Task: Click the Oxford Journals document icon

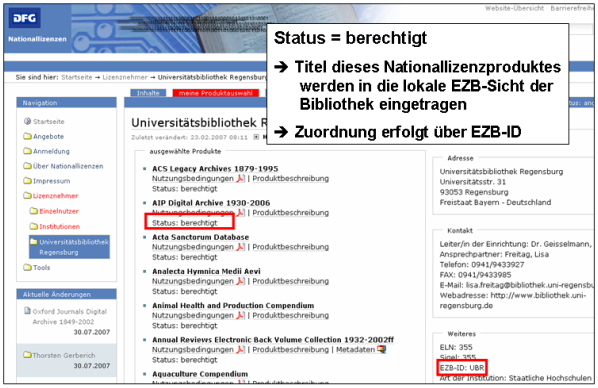Action: point(27,311)
